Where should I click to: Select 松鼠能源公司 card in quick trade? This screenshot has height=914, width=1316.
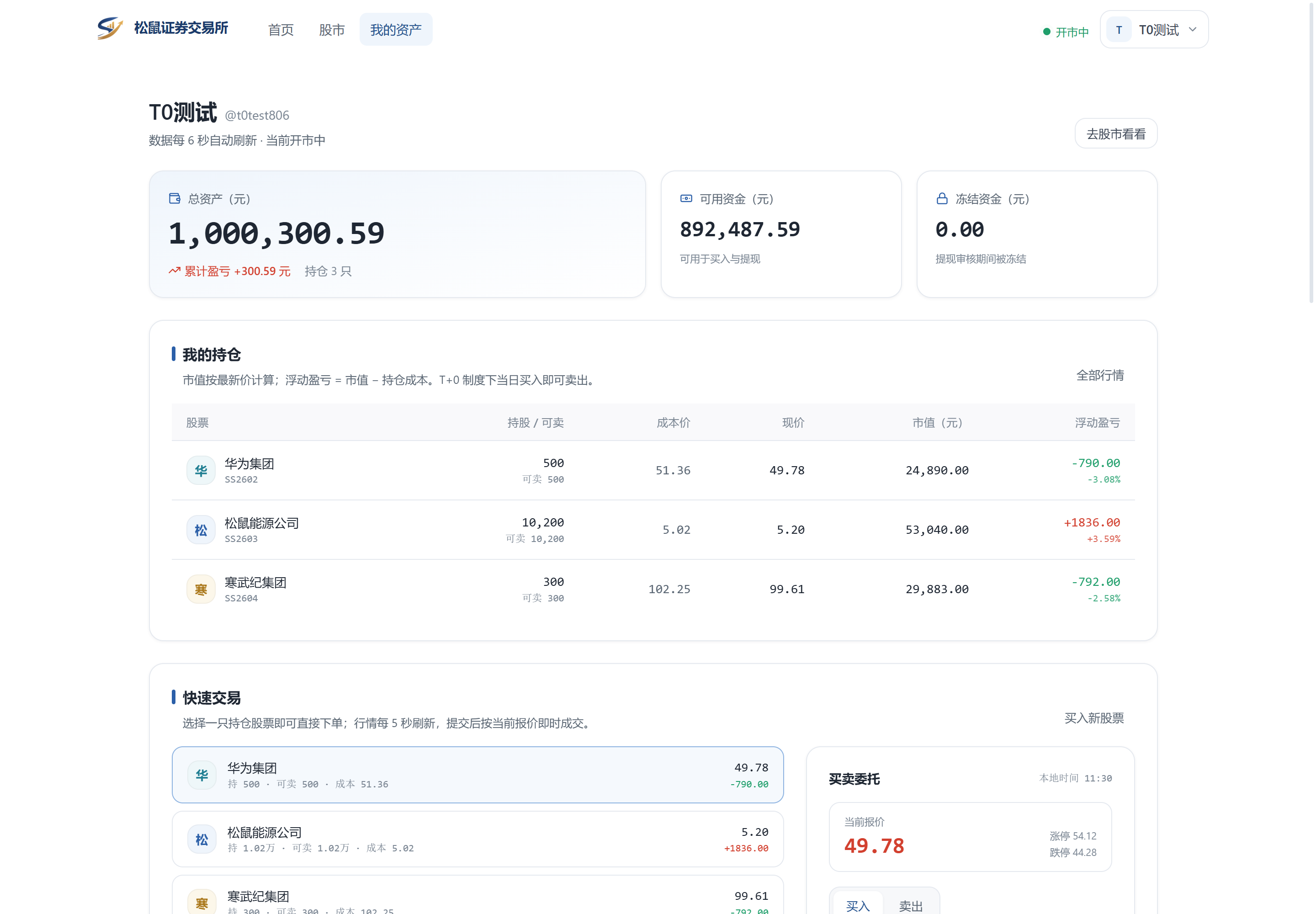478,839
